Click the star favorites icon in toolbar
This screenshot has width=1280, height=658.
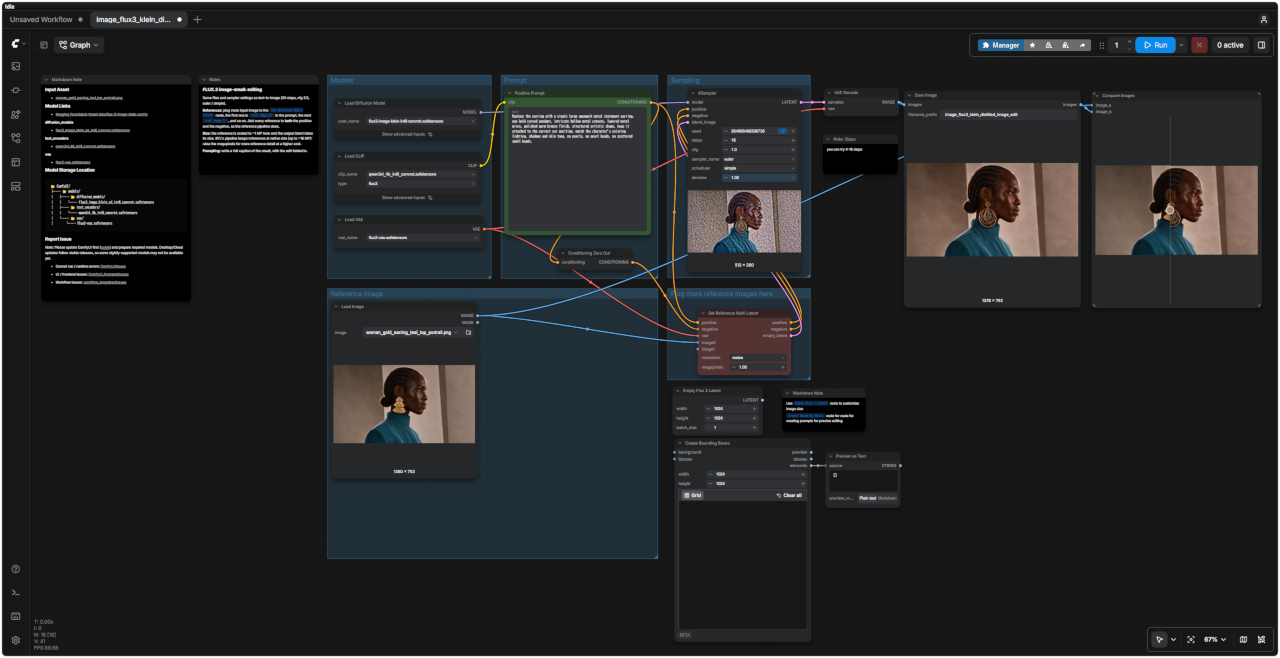(x=1033, y=45)
